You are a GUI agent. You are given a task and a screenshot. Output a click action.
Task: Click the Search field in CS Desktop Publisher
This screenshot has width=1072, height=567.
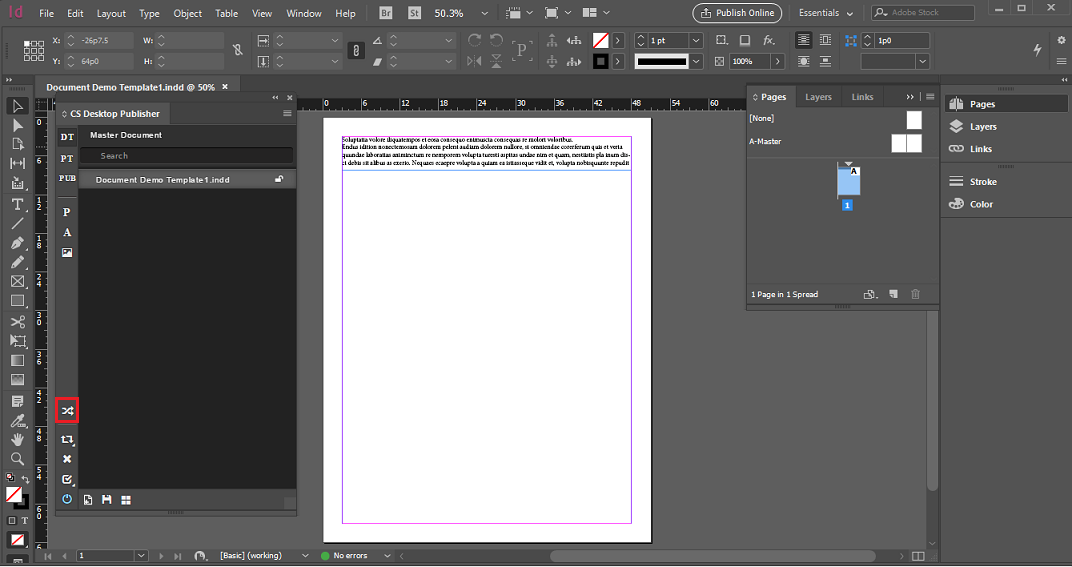[187, 156]
